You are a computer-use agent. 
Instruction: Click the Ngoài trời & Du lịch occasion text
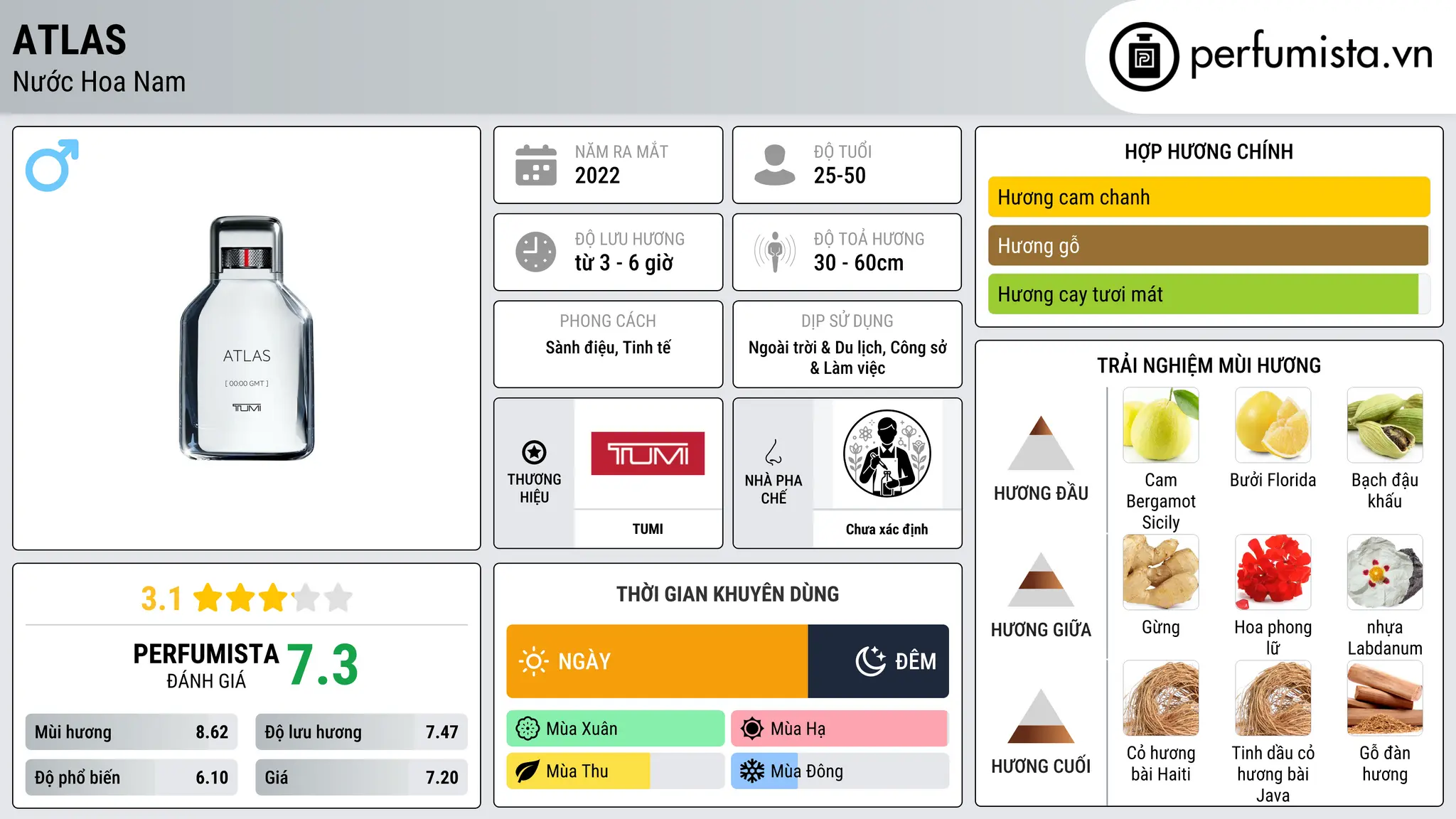pyautogui.click(x=847, y=358)
